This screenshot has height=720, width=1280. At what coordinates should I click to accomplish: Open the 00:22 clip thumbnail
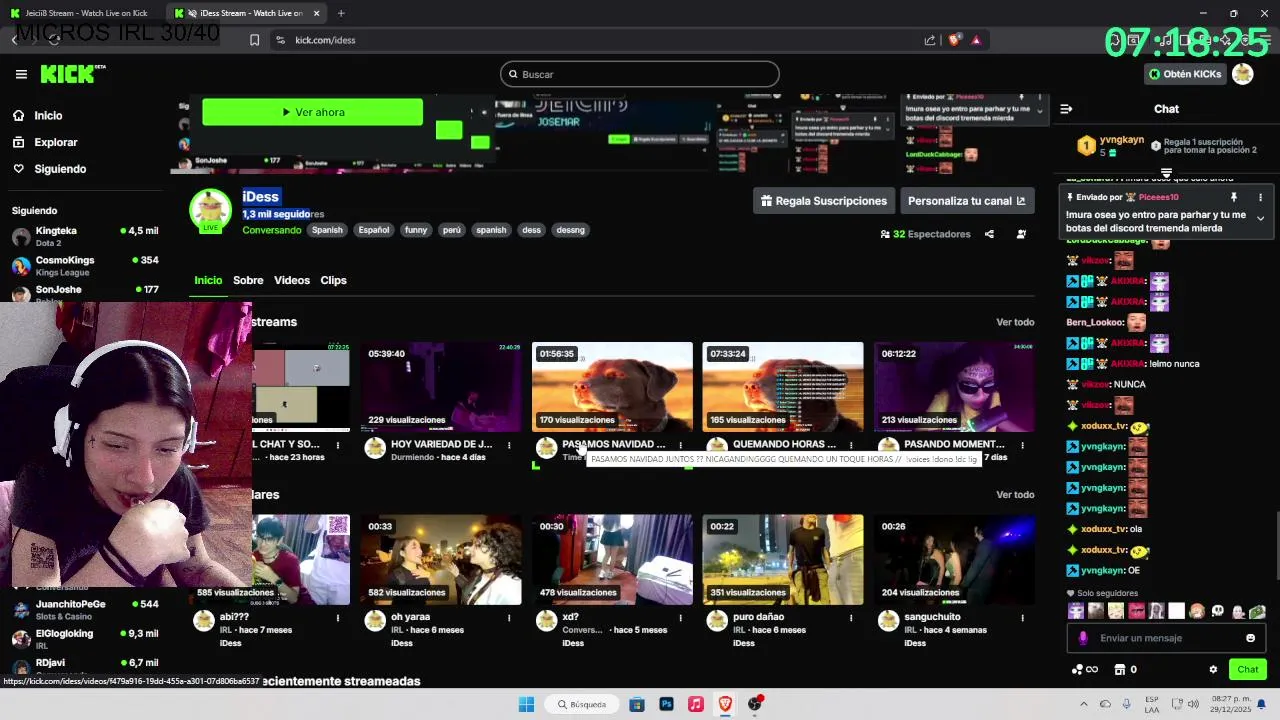click(783, 560)
